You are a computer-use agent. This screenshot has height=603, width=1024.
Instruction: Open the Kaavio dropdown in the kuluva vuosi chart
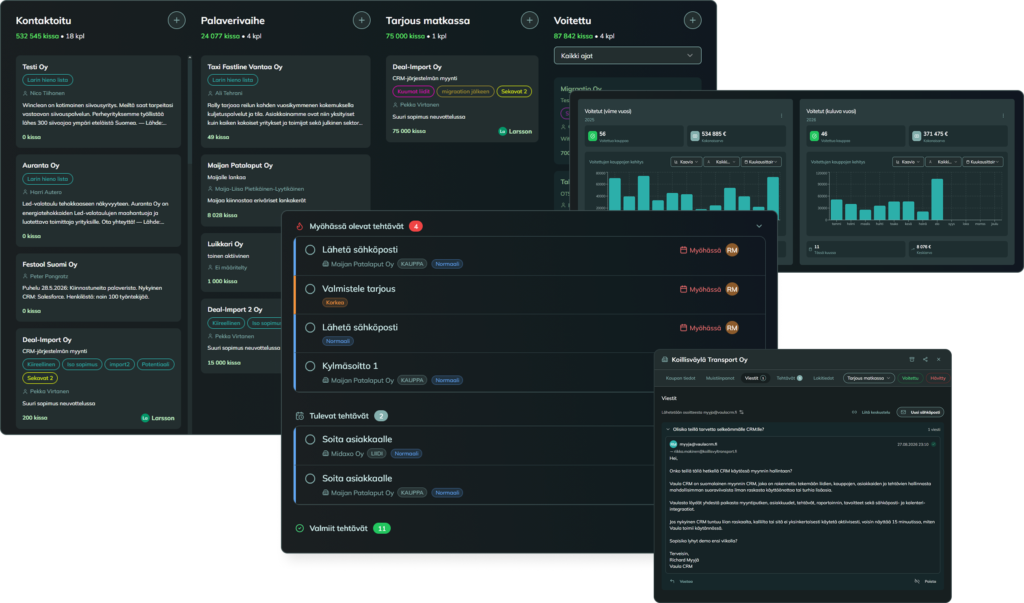[x=908, y=162]
